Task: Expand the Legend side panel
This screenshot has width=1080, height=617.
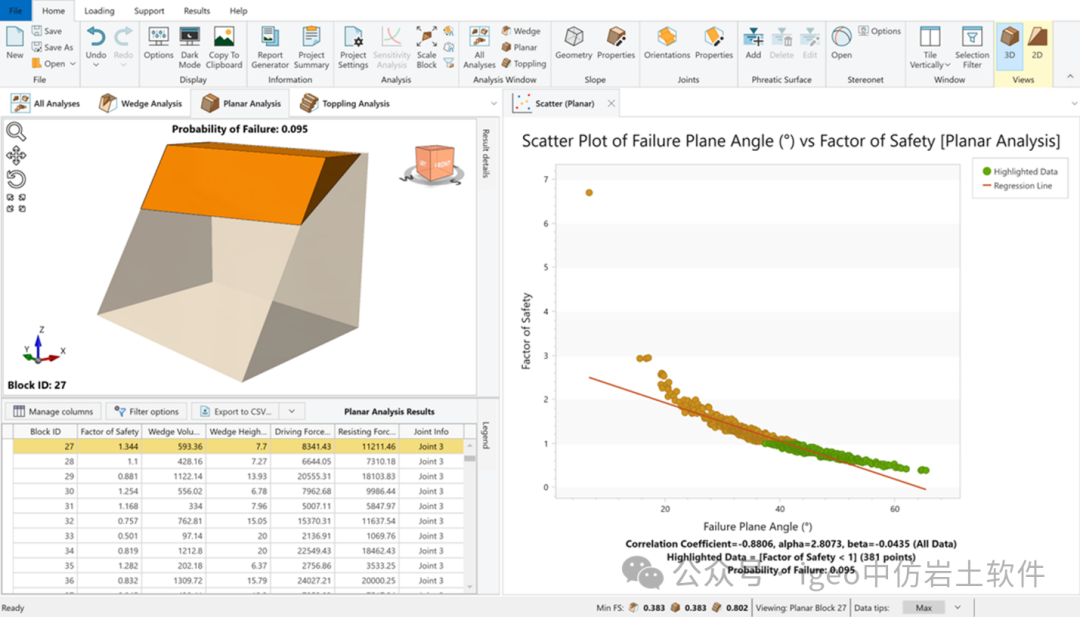Action: [x=486, y=435]
